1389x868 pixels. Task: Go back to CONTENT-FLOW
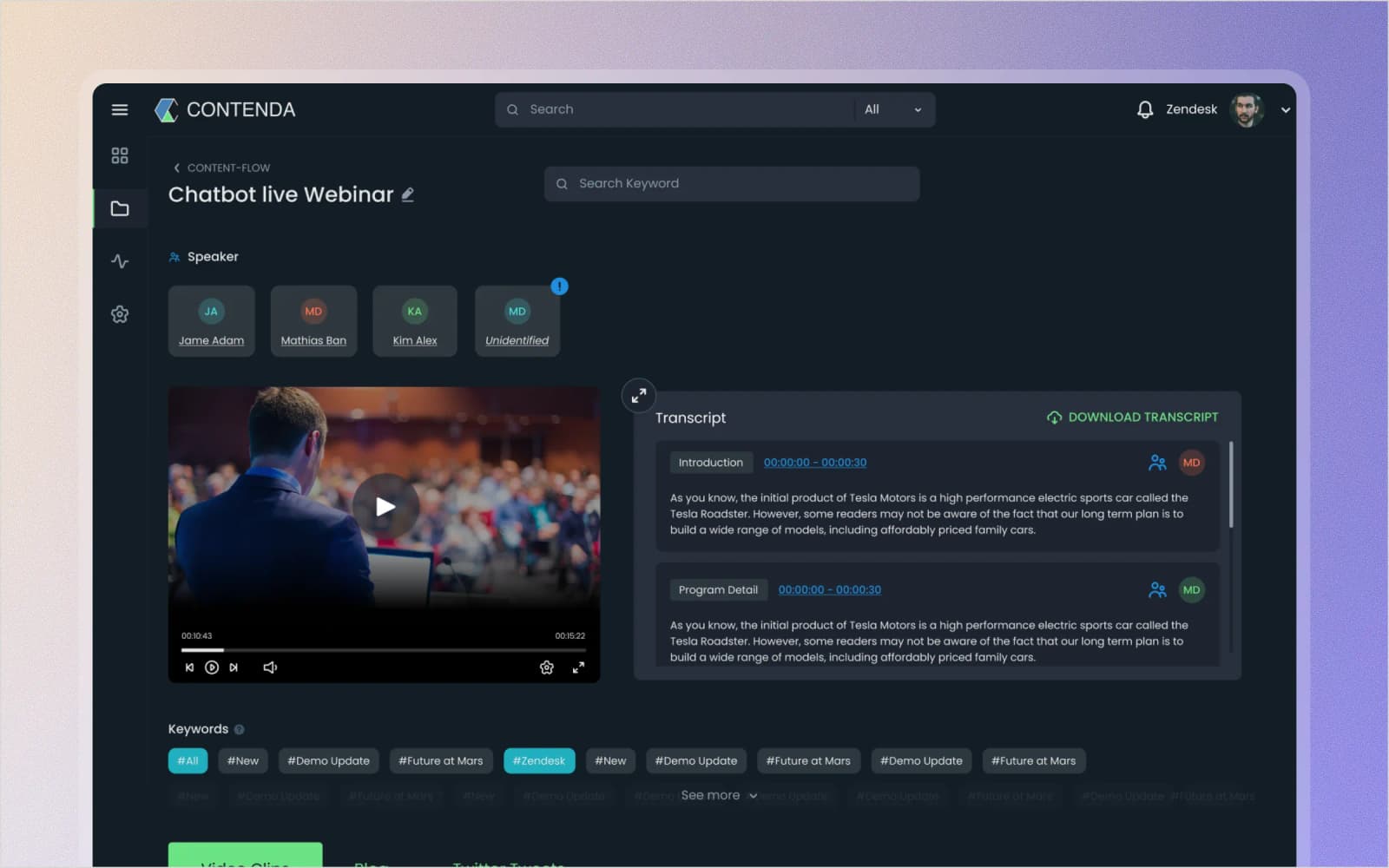tap(221, 168)
